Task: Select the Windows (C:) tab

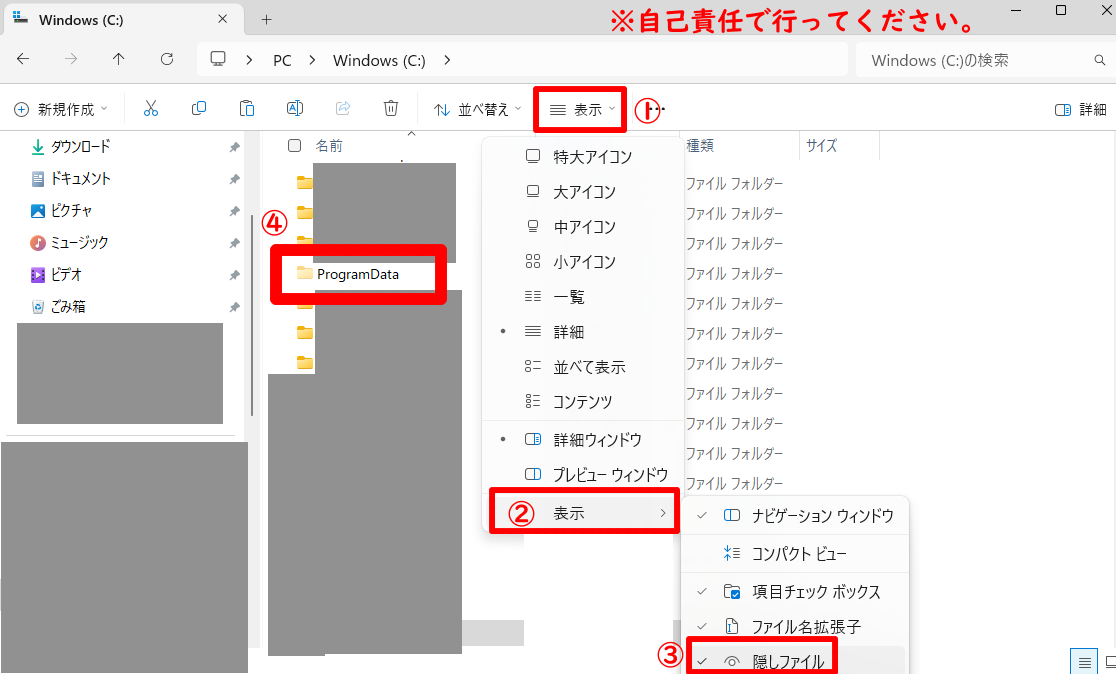Action: coord(126,19)
